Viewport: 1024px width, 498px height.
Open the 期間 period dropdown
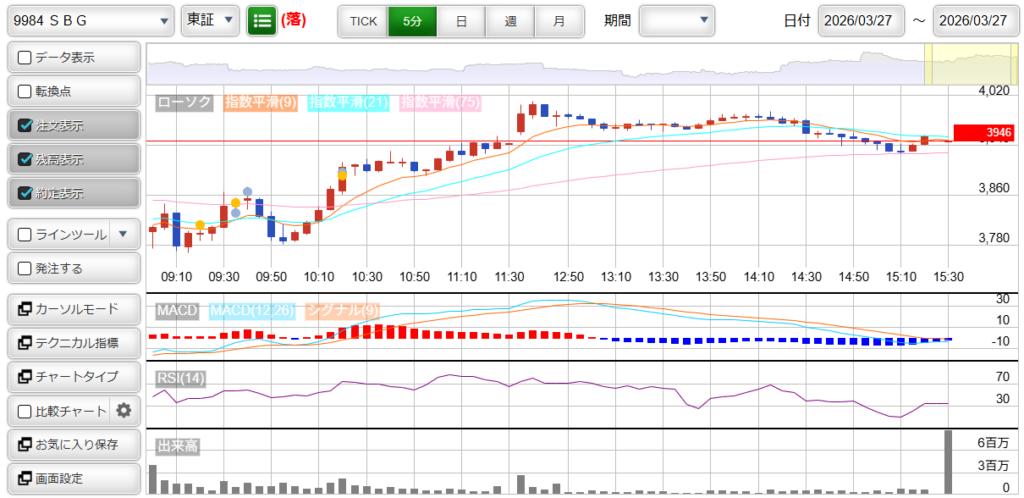677,20
